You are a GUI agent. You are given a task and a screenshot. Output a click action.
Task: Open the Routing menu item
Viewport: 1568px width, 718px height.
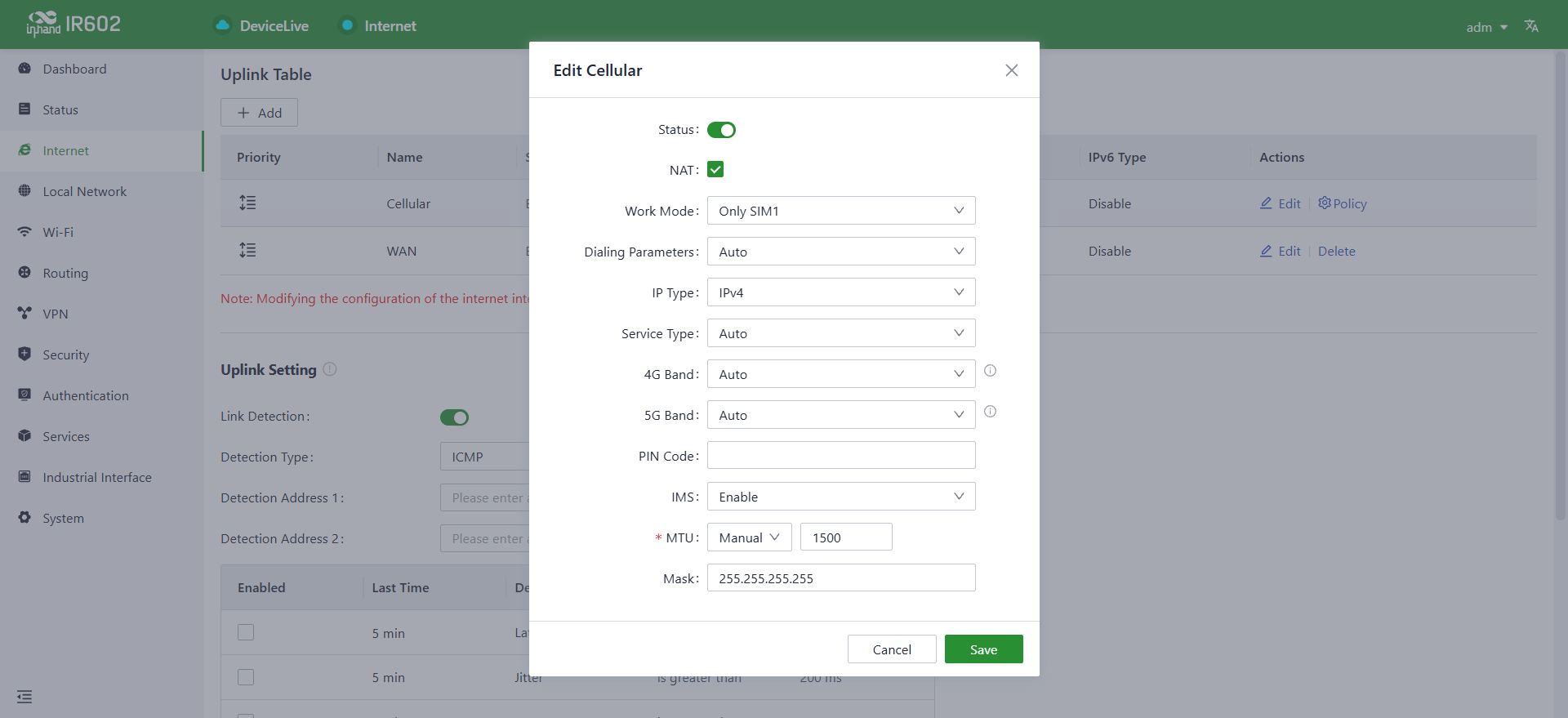(101, 273)
